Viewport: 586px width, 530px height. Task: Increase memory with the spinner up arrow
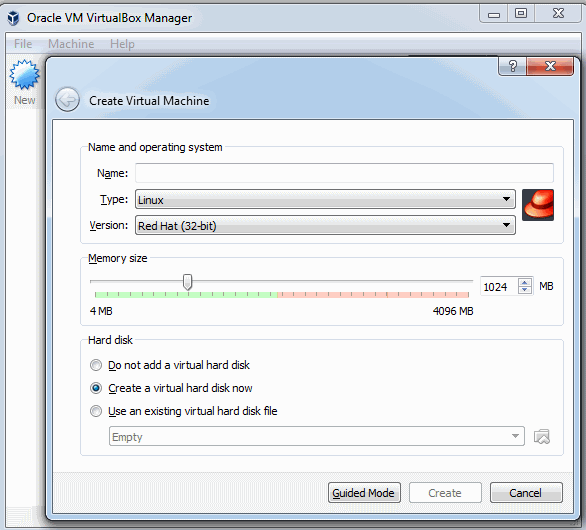[525, 283]
